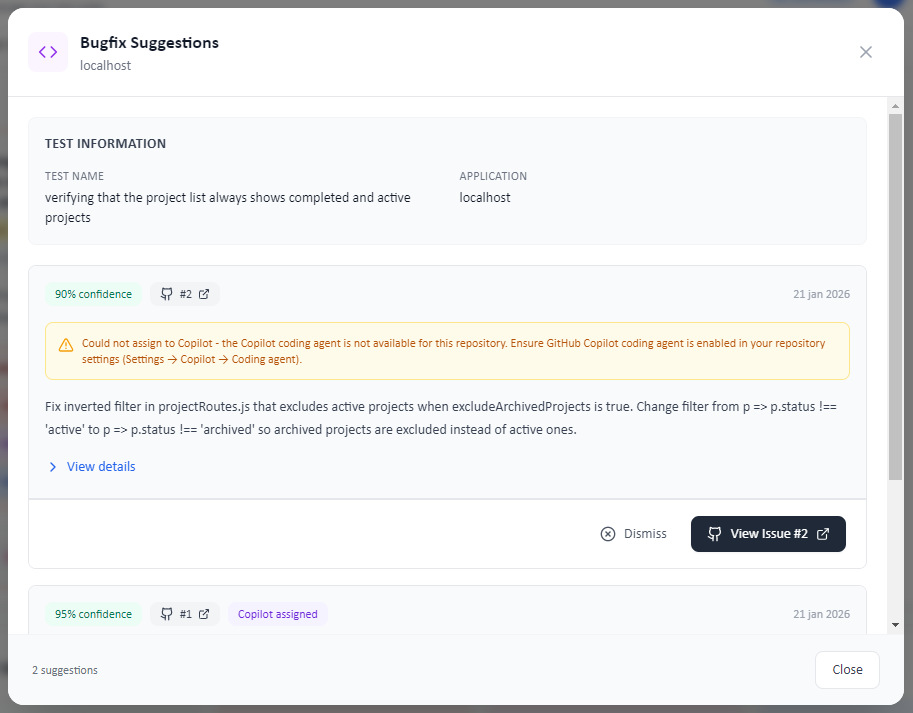The image size is (913, 713).
Task: Click the GitHub icon on View Issue #2
Action: click(714, 534)
